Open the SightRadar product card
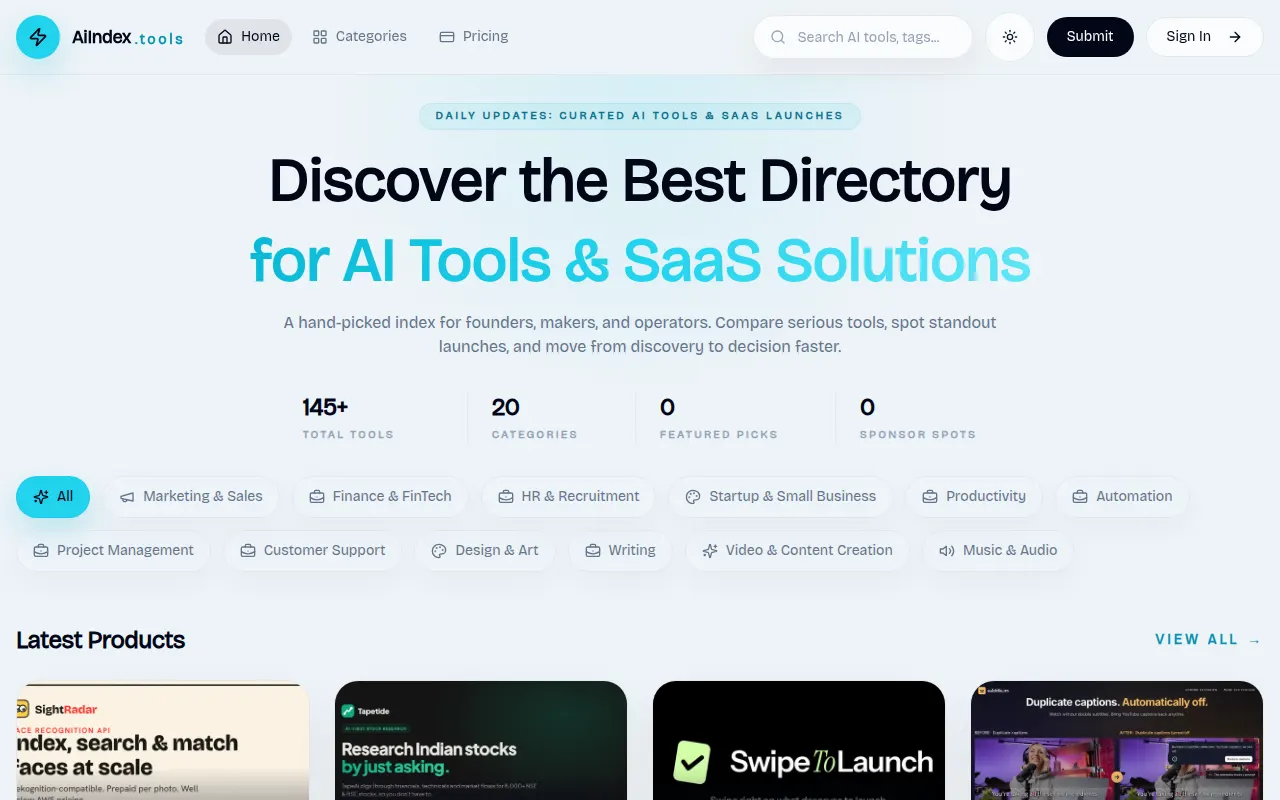Screen dimensions: 1280x800 (163, 741)
